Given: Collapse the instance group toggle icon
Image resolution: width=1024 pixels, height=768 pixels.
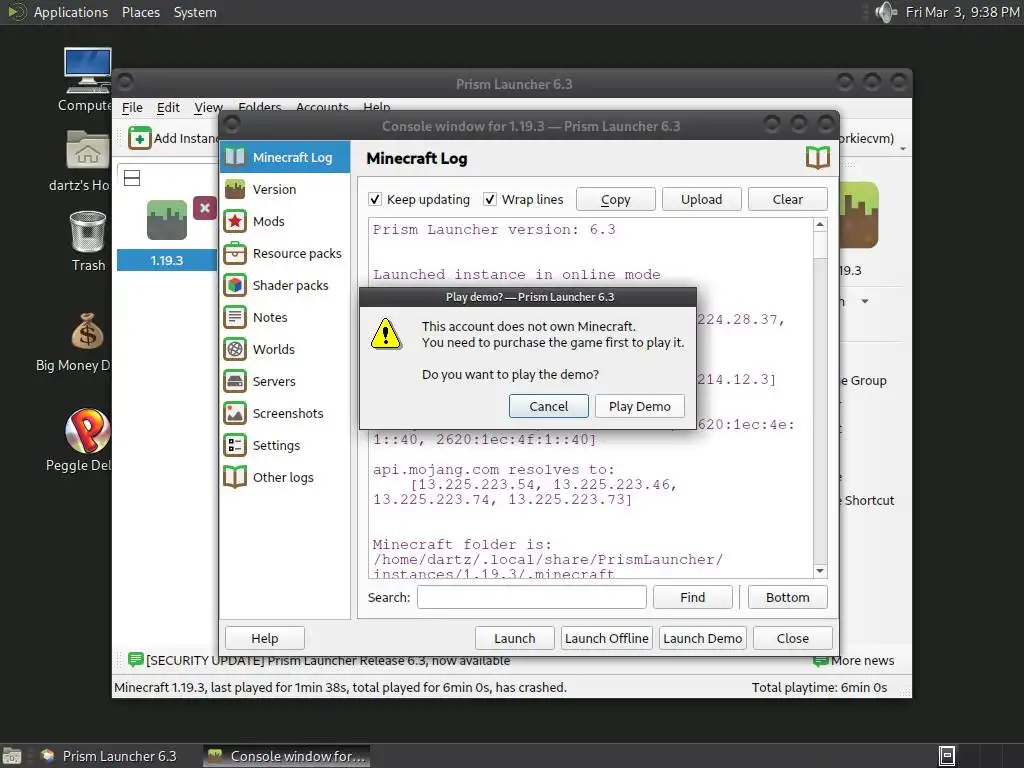Looking at the screenshot, I should click(x=132, y=178).
